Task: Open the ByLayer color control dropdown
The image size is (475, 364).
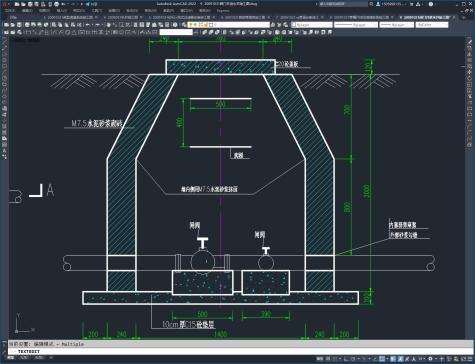Action: coord(312,25)
